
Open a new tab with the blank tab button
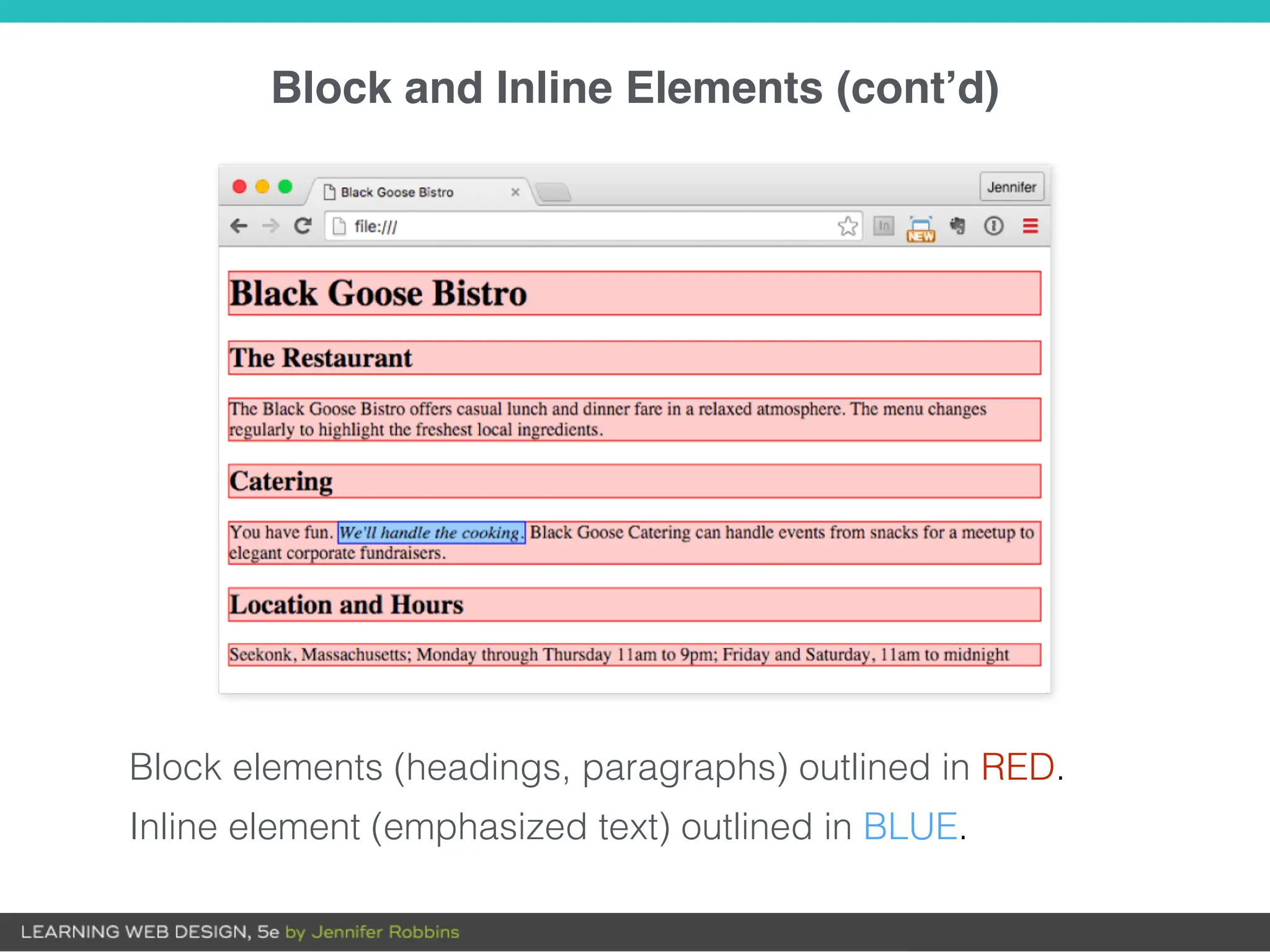coord(553,193)
